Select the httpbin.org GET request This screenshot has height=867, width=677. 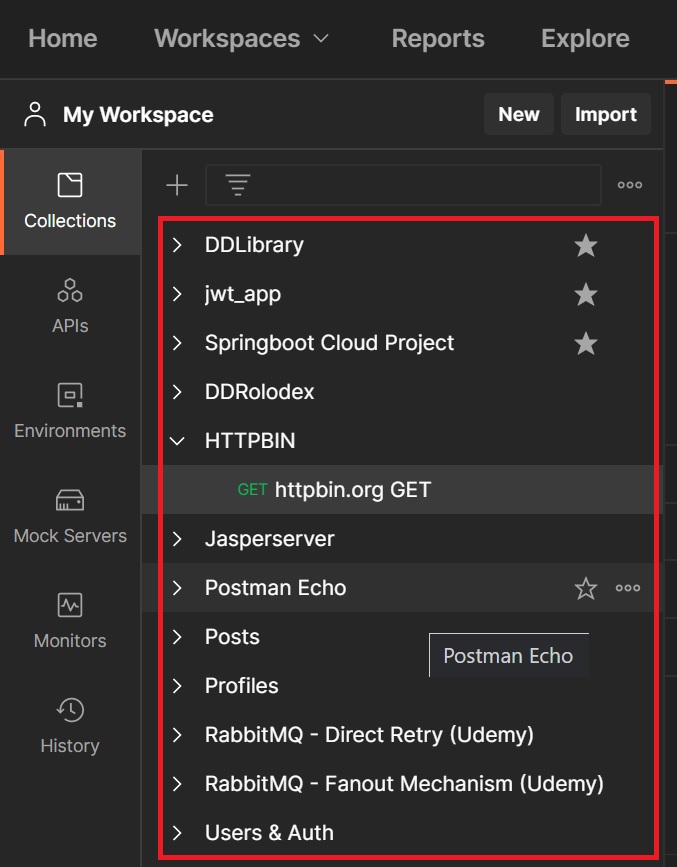click(x=352, y=490)
